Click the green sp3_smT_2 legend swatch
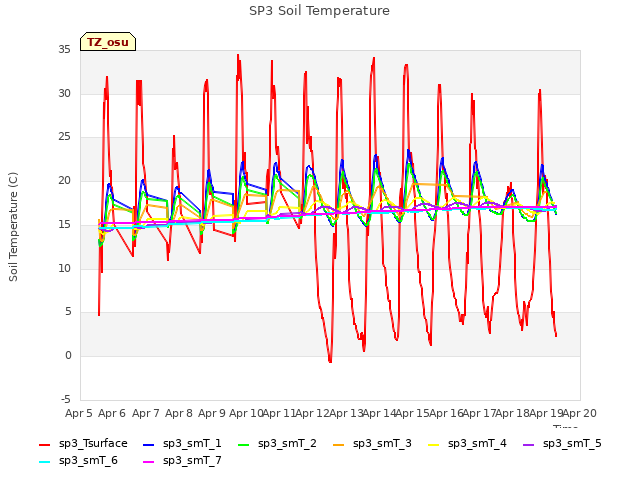 click(x=244, y=444)
